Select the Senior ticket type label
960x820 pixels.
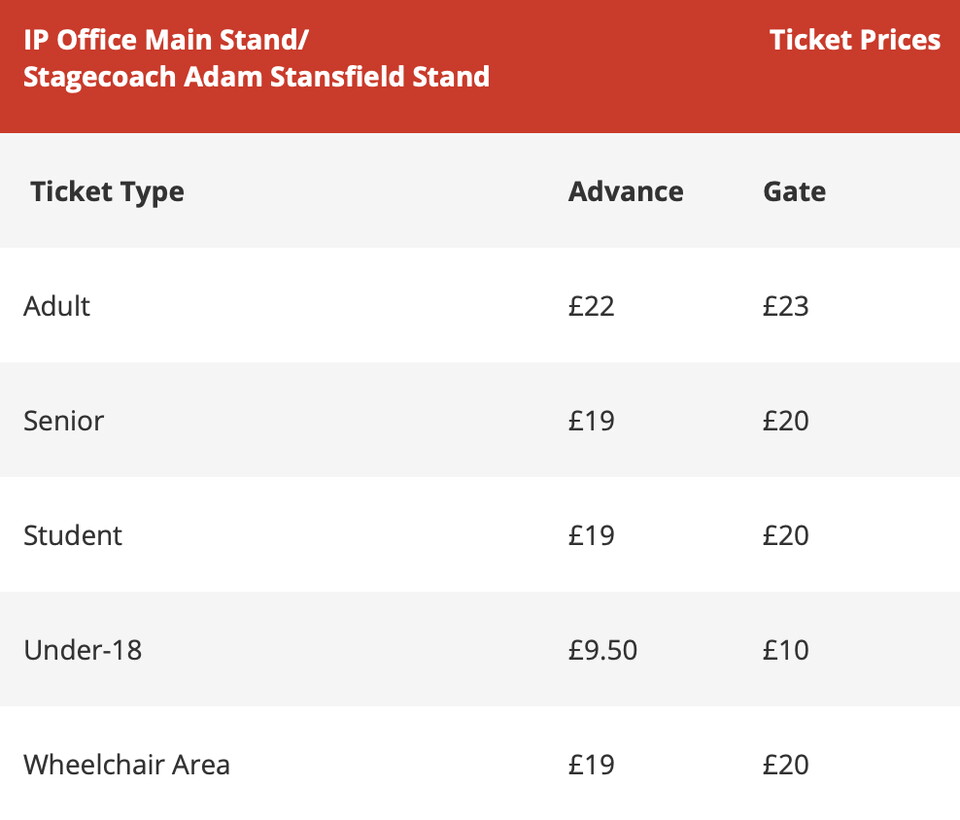click(64, 420)
